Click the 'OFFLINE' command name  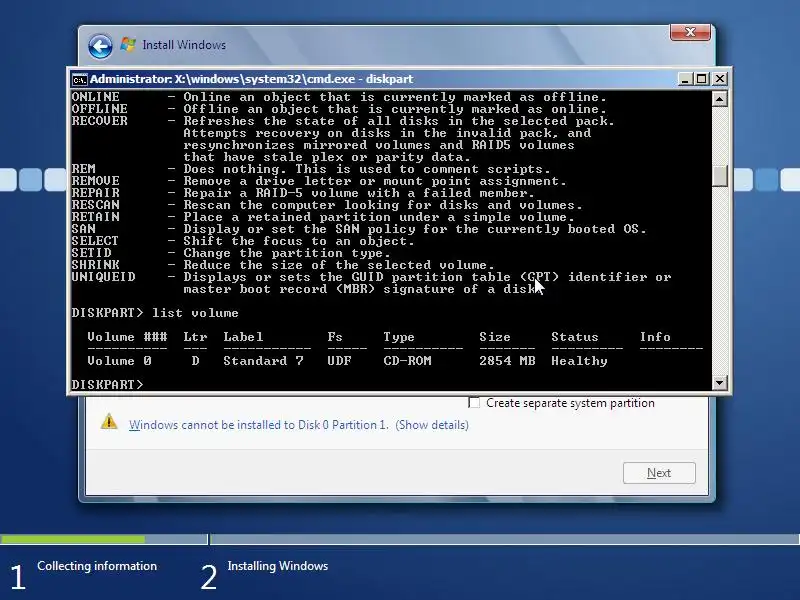pyautogui.click(x=99, y=109)
